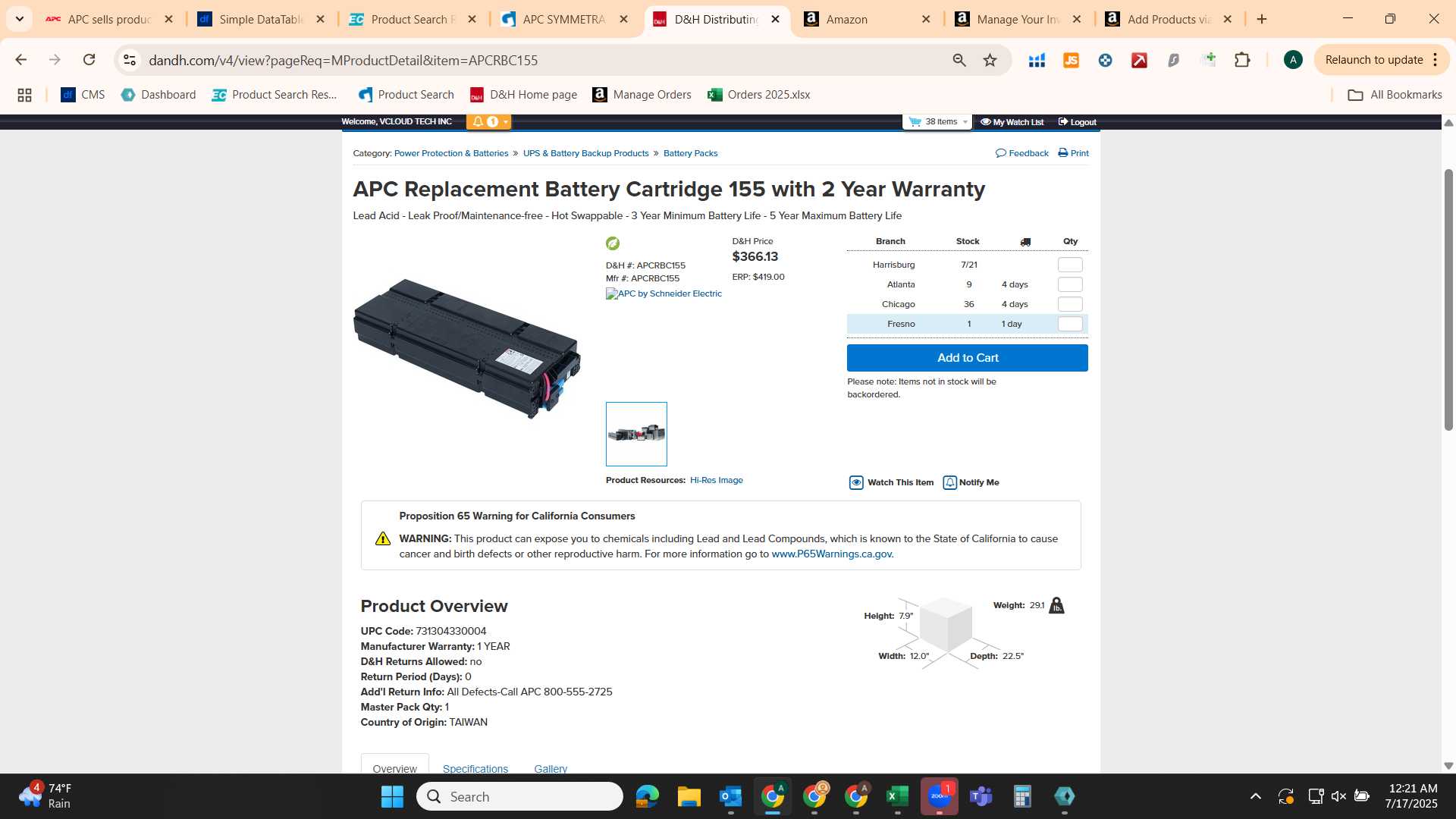The image size is (1456, 819).
Task: Click Add to Cart button
Action: pos(968,358)
